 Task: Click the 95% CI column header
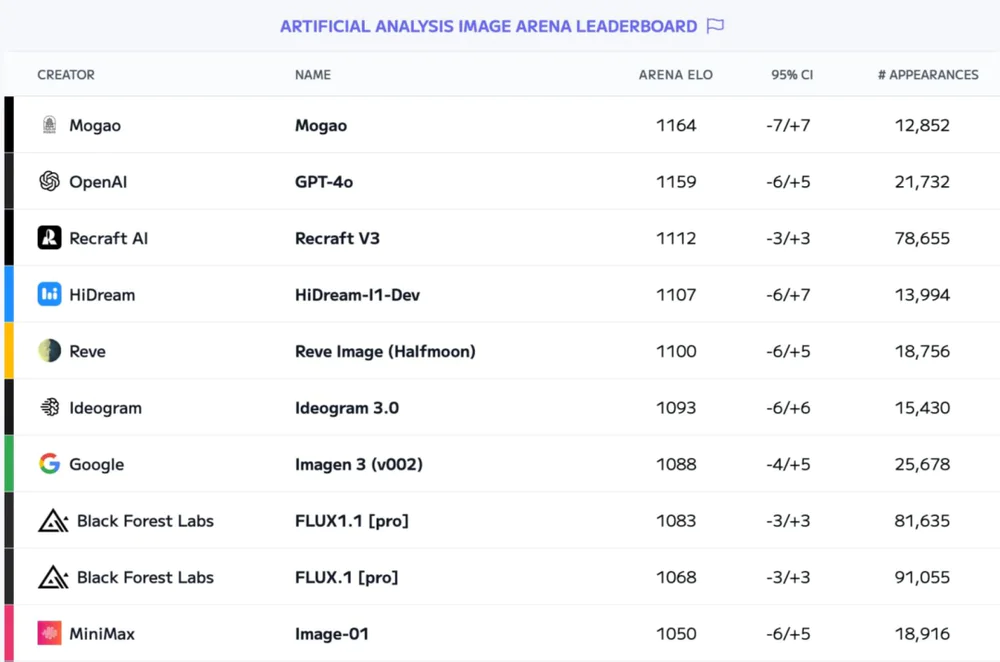coord(792,75)
